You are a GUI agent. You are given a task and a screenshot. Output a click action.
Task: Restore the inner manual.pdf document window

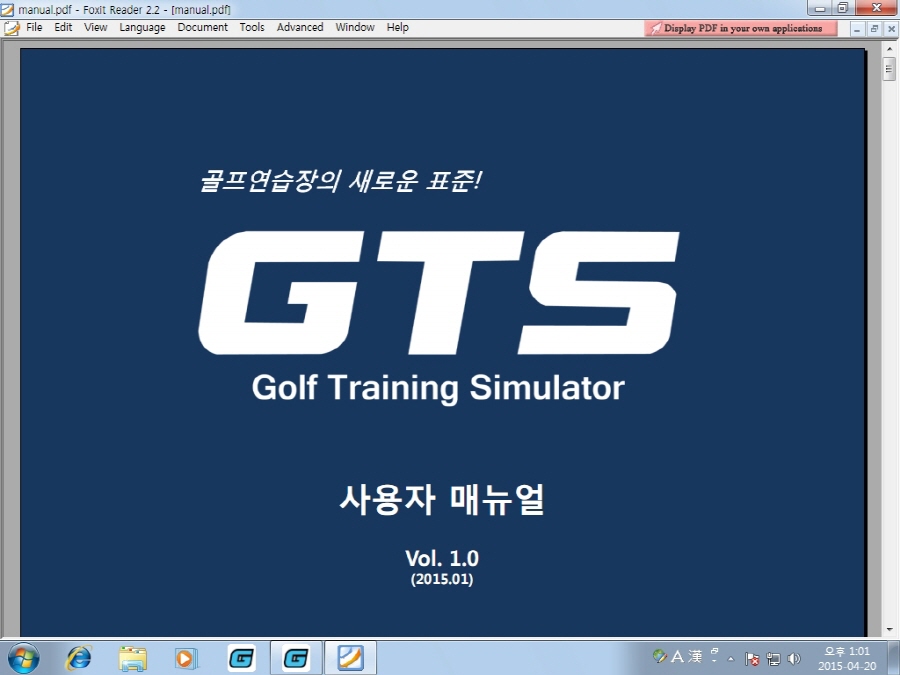coord(874,29)
